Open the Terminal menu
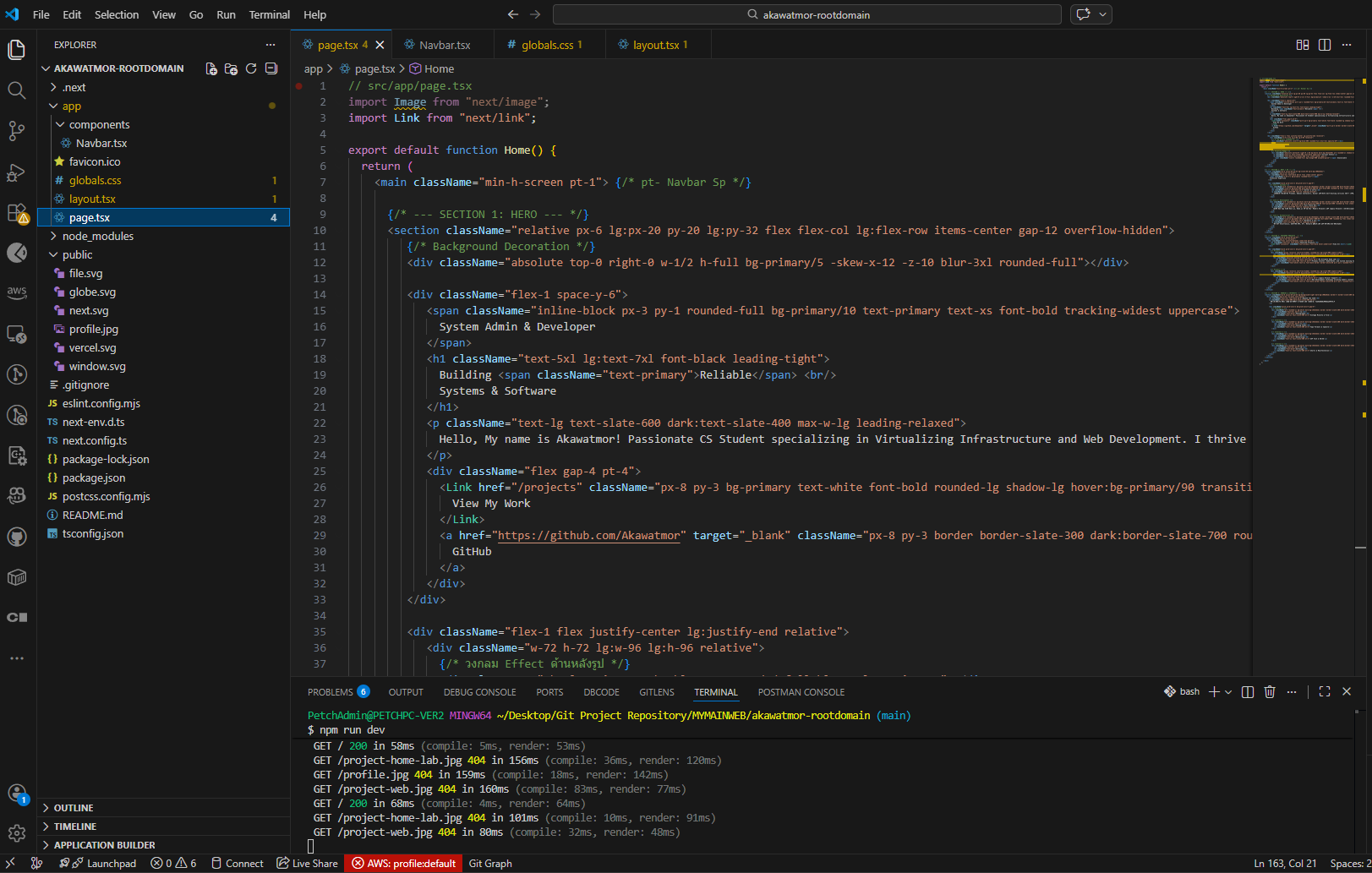The image size is (1372, 873). point(269,14)
